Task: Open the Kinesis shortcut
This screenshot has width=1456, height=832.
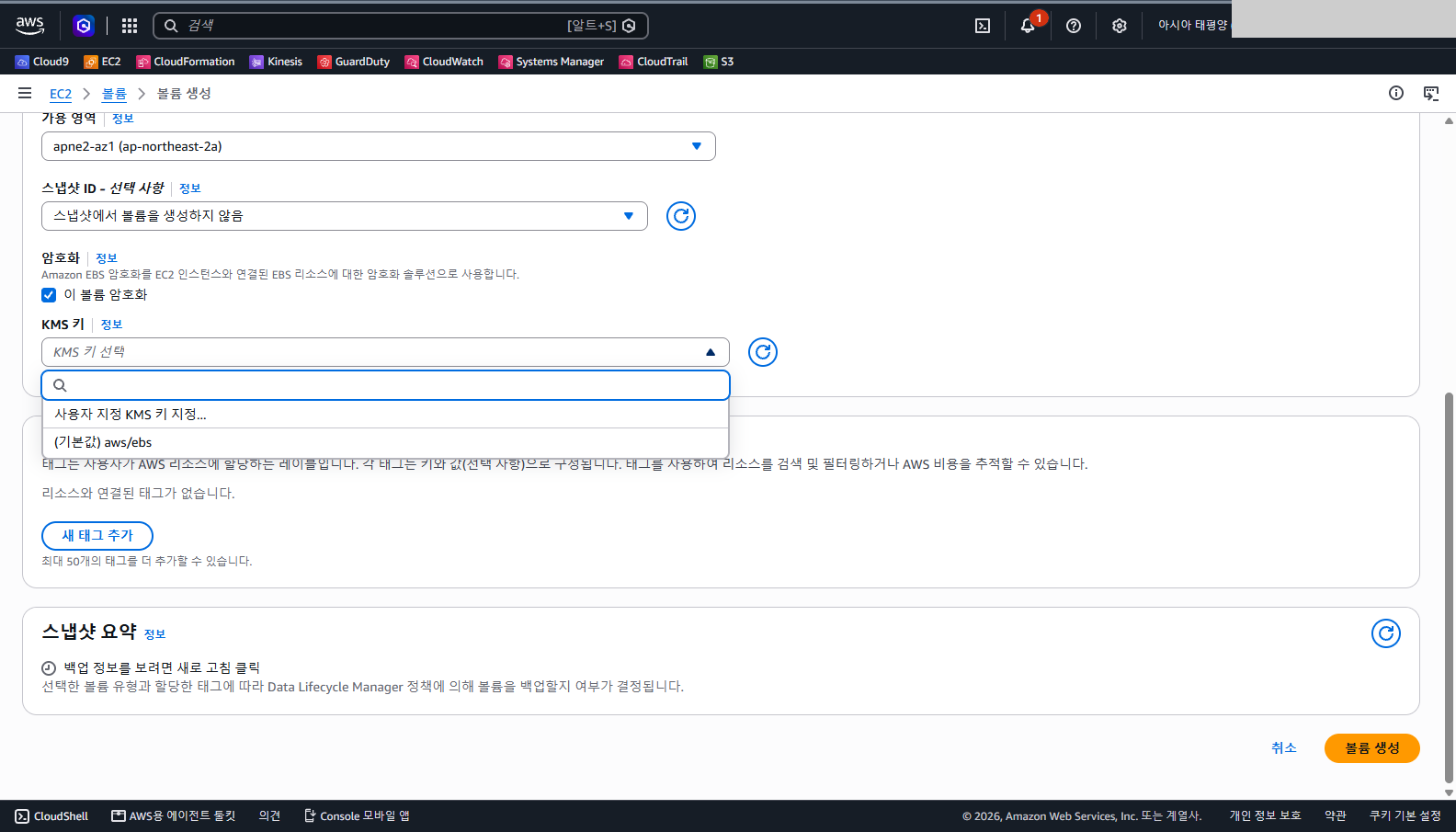Action: click(x=276, y=62)
